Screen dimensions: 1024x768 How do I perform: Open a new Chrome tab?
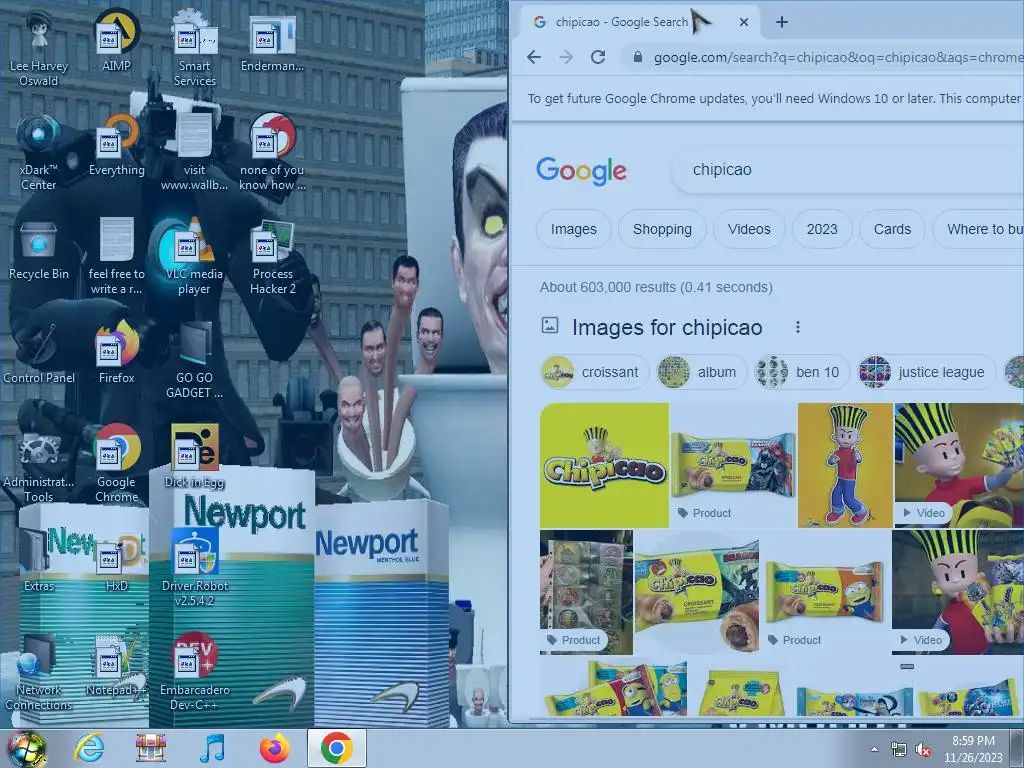tap(782, 22)
